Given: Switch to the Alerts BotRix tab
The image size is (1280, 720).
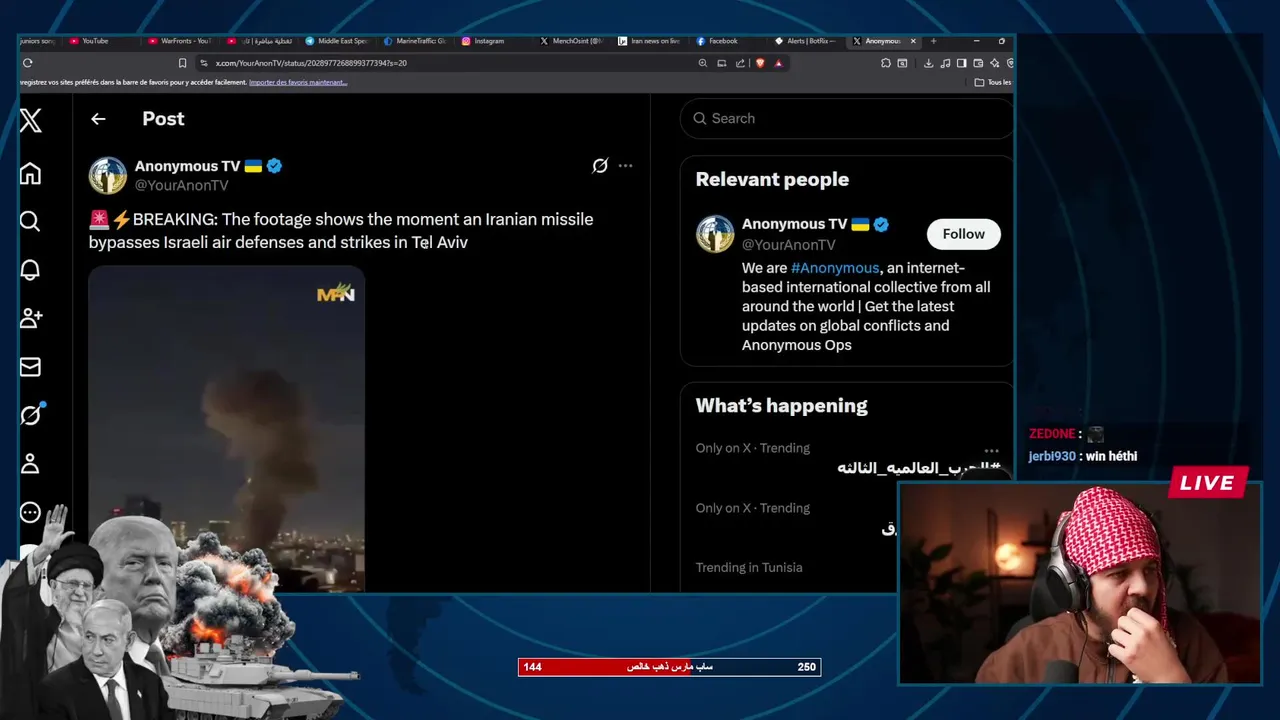Looking at the screenshot, I should 807,41.
